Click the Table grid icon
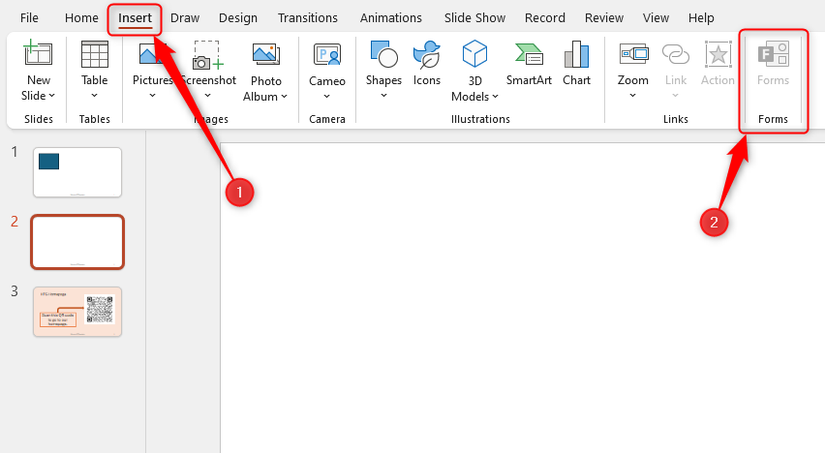The width and height of the screenshot is (825, 453). pos(94,54)
